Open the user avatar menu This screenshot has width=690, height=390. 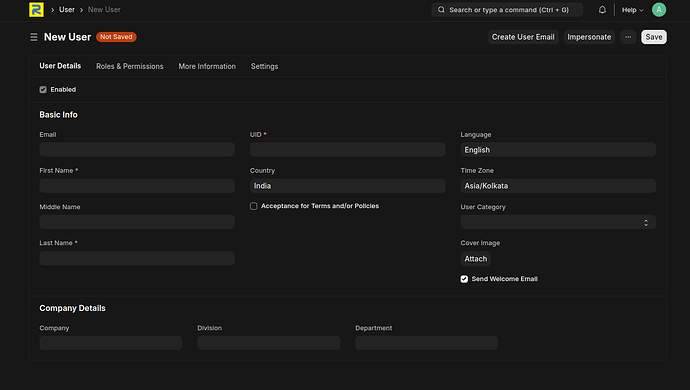tap(659, 10)
